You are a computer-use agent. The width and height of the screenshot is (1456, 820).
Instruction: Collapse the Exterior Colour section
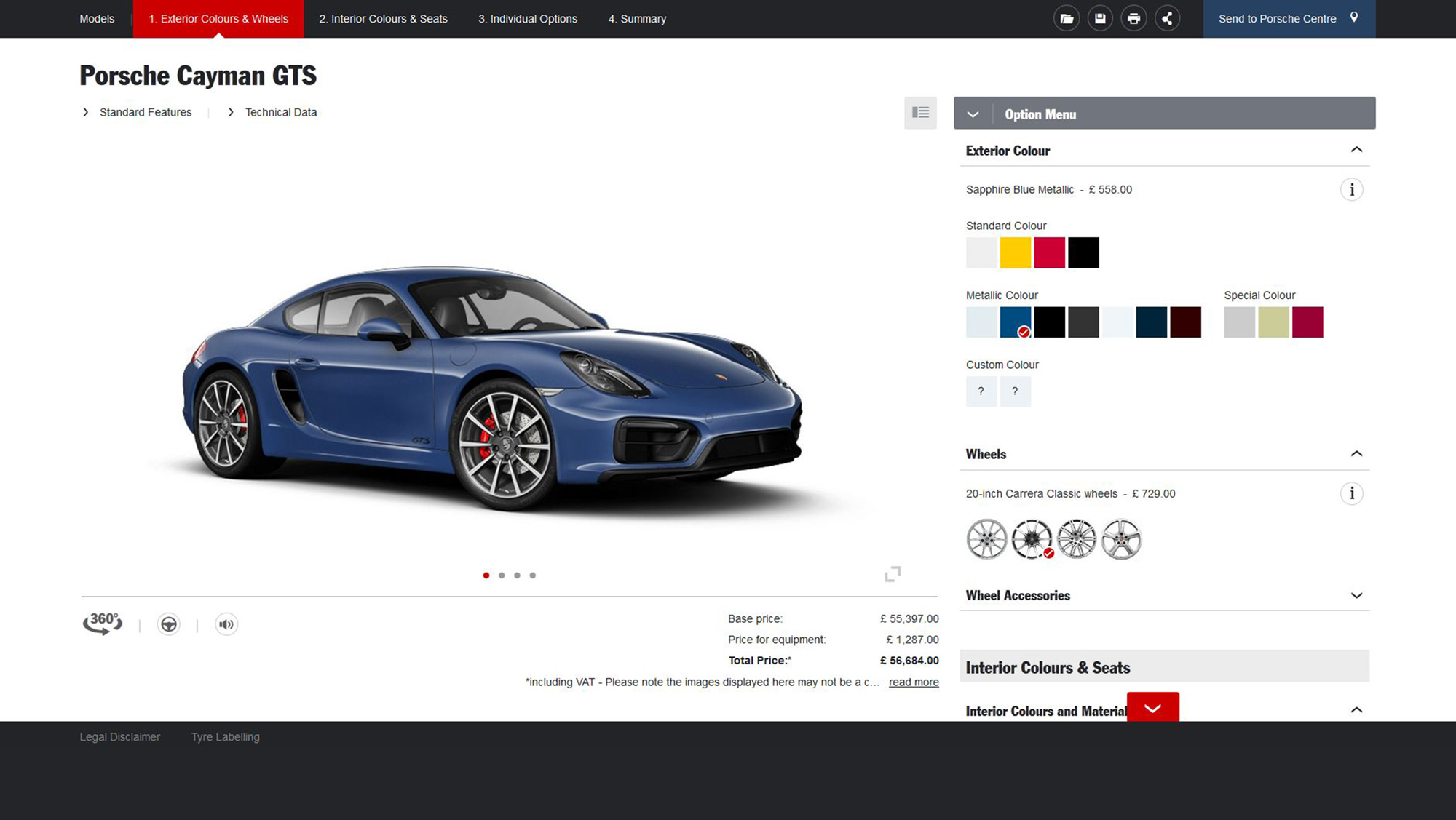(1357, 150)
